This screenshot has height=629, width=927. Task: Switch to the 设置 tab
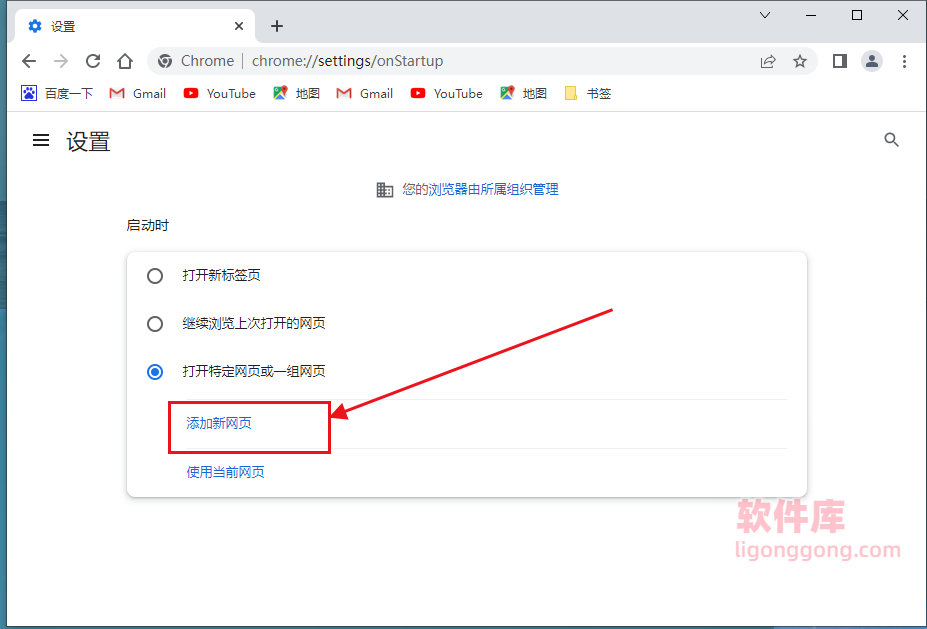pos(130,26)
